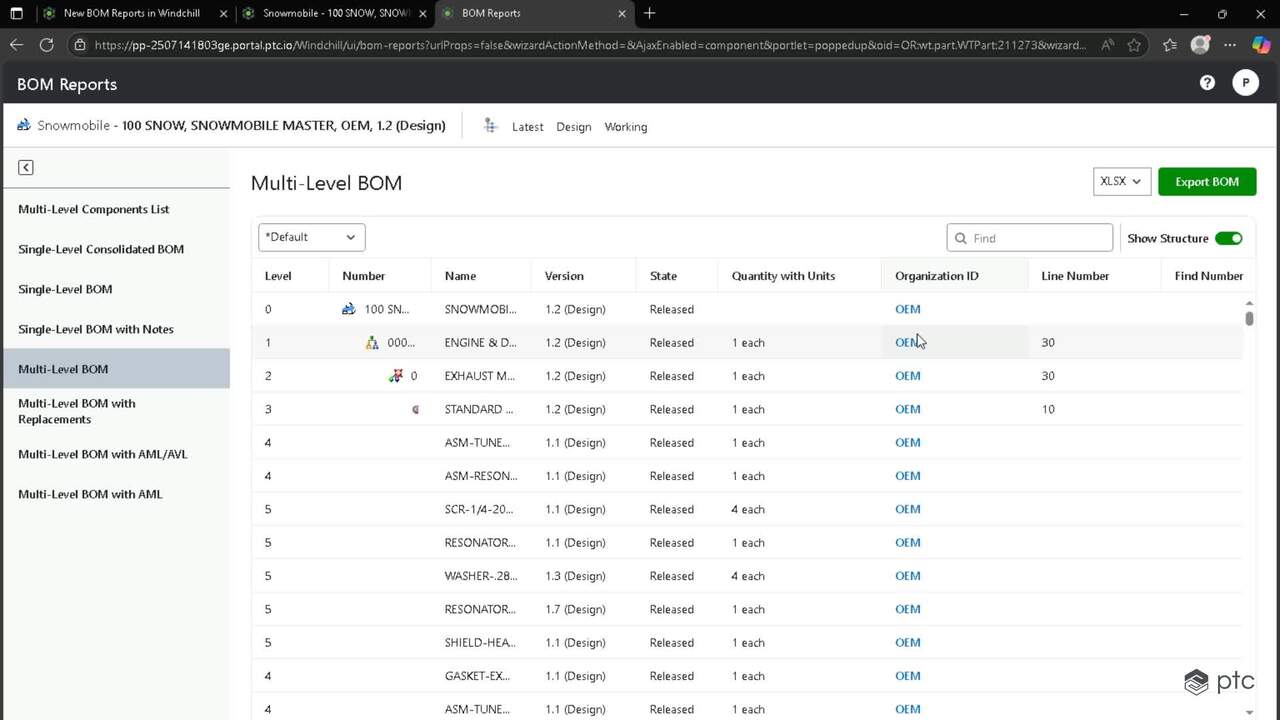The height and width of the screenshot is (720, 1280).
Task: Click OEM link in the EXHAUST M... row
Action: 907,376
